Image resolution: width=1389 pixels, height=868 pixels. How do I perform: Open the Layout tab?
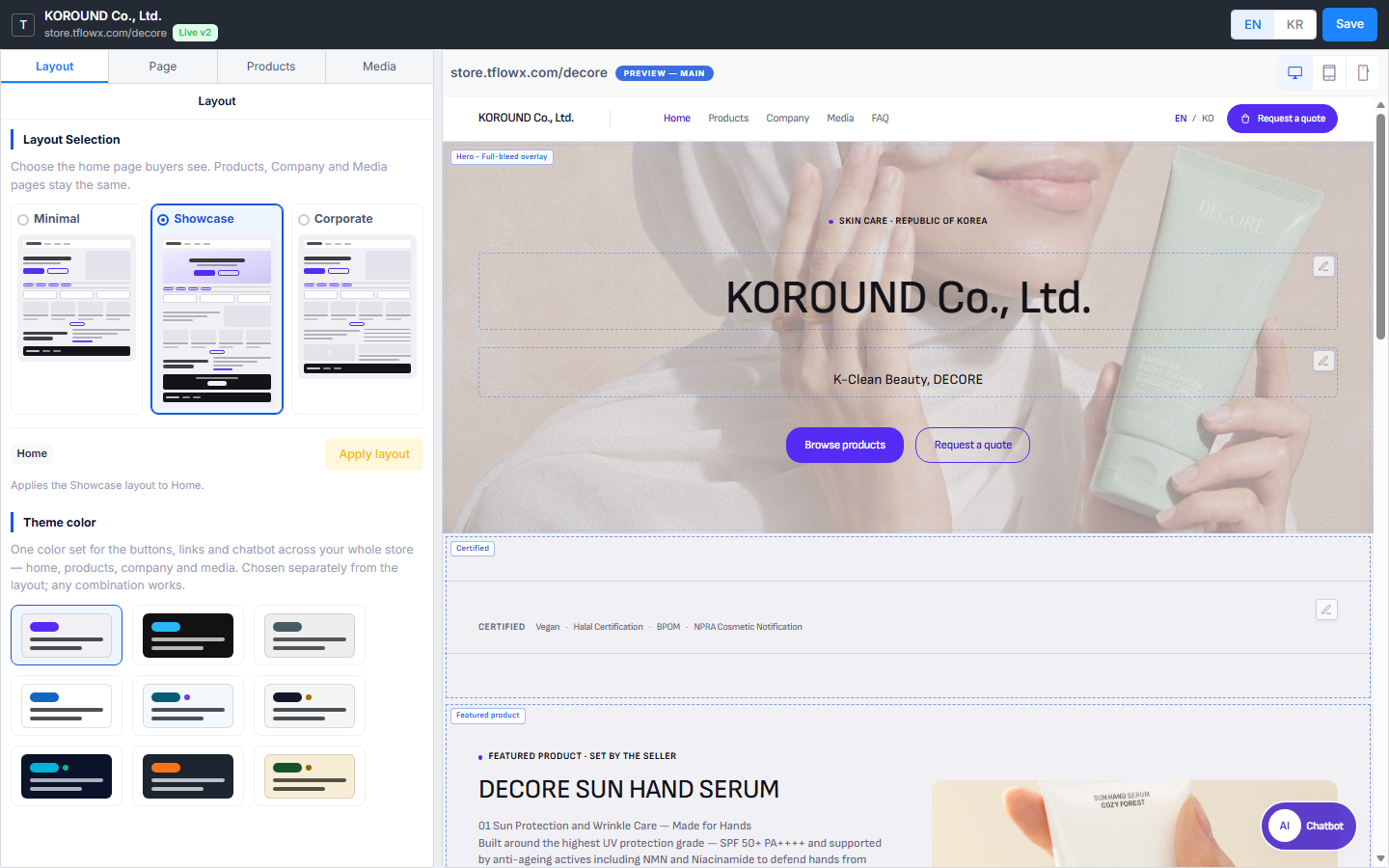[x=55, y=67]
